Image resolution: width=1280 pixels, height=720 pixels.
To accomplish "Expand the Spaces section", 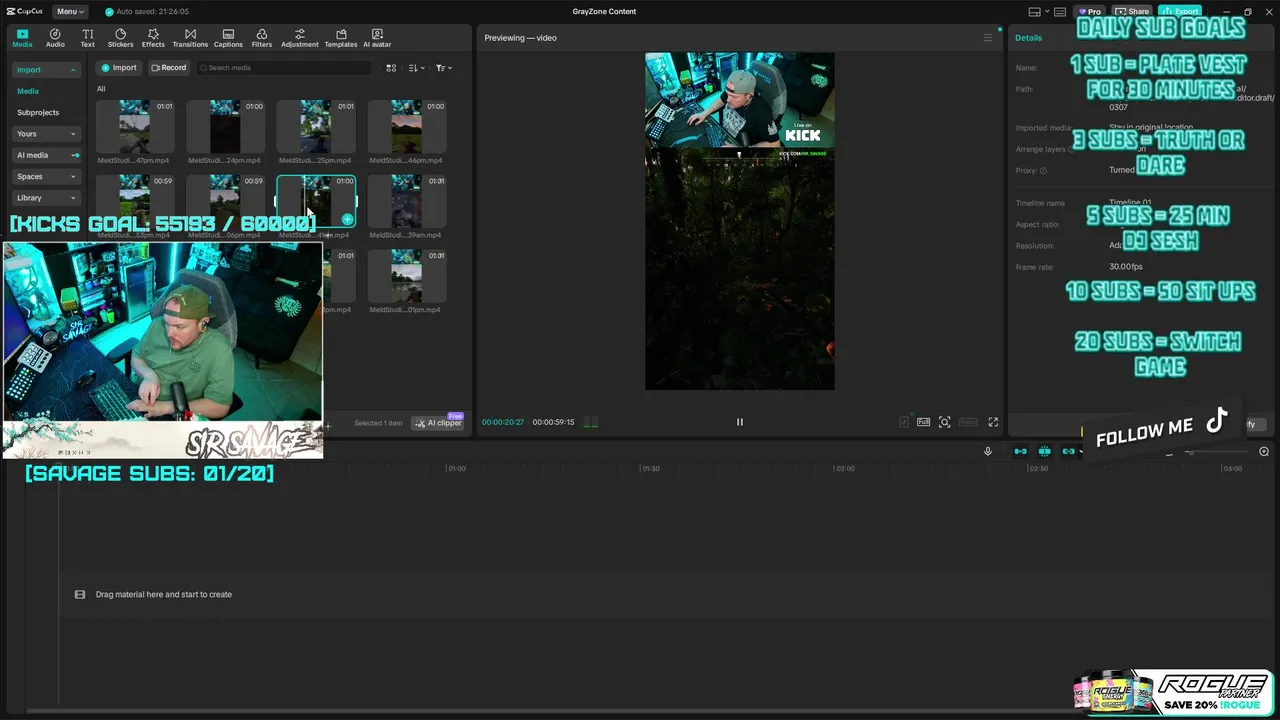I will pyautogui.click(x=46, y=176).
